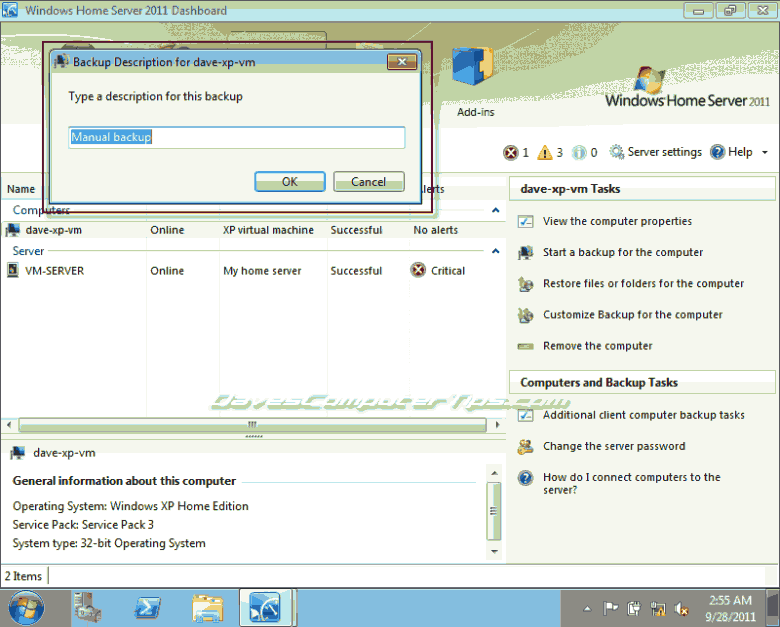Viewport: 780px width, 627px height.
Task: Show hidden tray icons arrow
Action: coord(587,608)
